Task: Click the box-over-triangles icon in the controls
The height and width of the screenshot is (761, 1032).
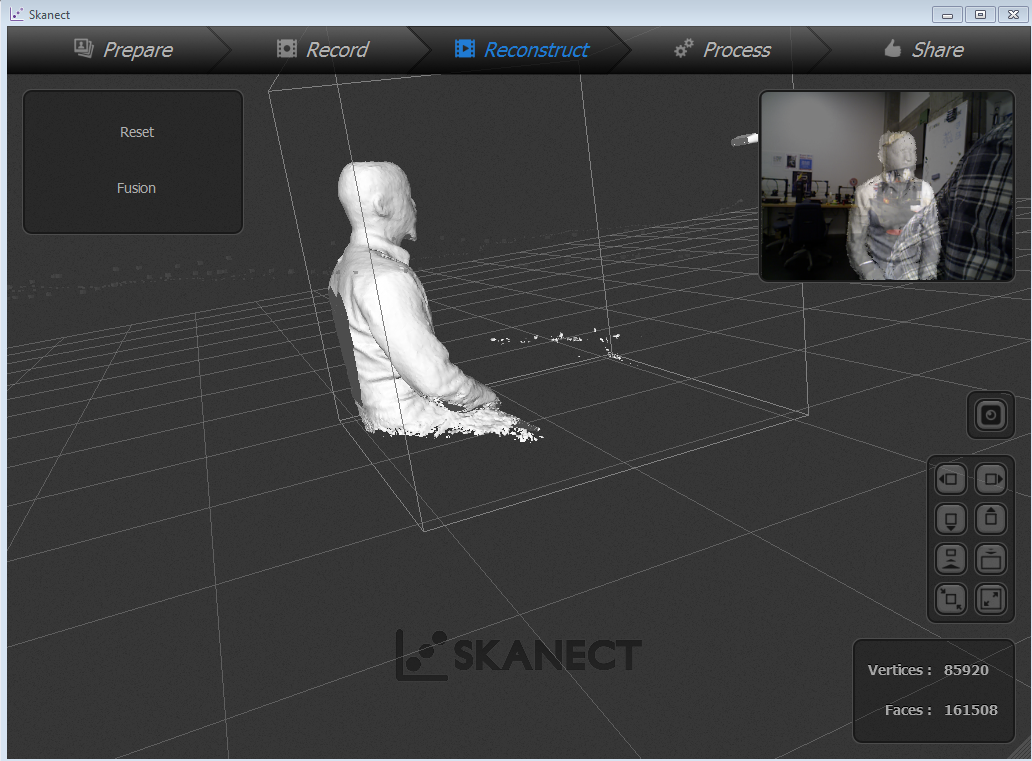Action: tap(950, 560)
